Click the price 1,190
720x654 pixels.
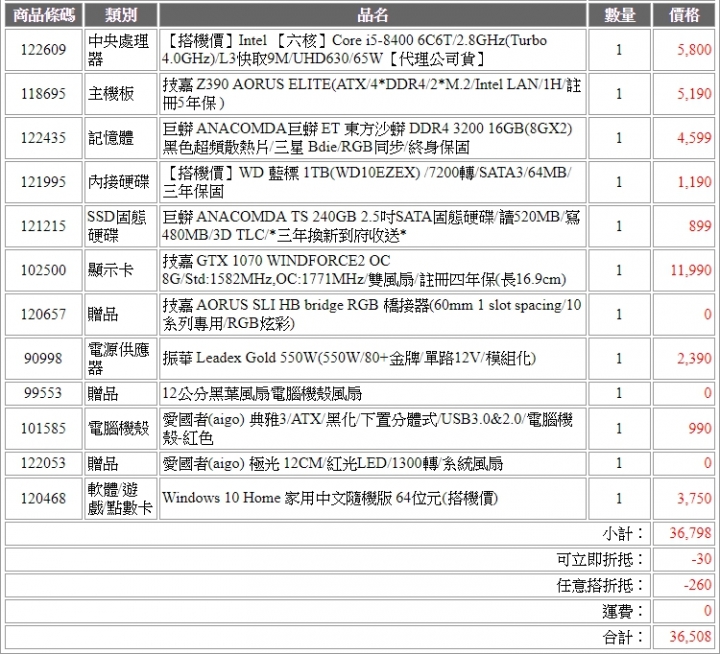[x=694, y=182]
